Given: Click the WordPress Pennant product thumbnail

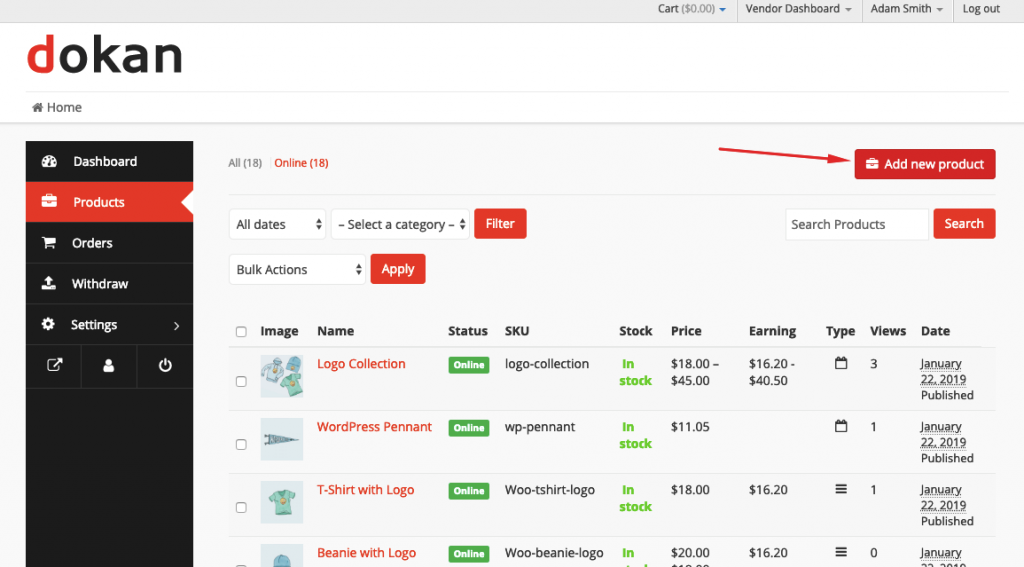Looking at the screenshot, I should (x=281, y=439).
